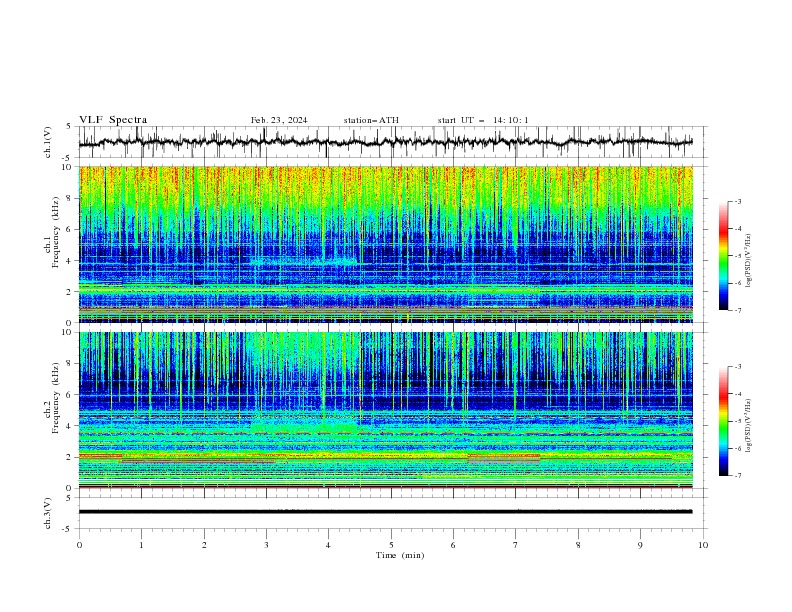Screen dimensions: 792x612
Task: Select the "start UT = 14:10:1" header text
Action: [x=483, y=120]
